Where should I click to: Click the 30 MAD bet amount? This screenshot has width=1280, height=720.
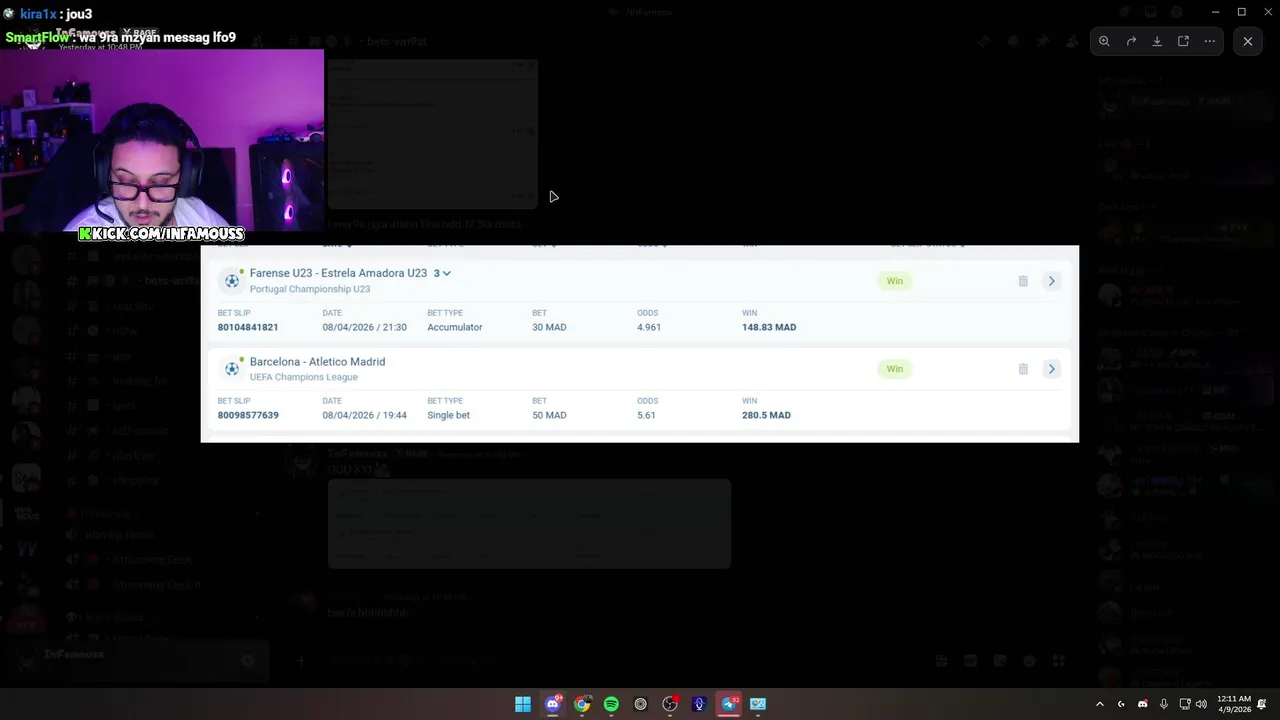point(549,327)
